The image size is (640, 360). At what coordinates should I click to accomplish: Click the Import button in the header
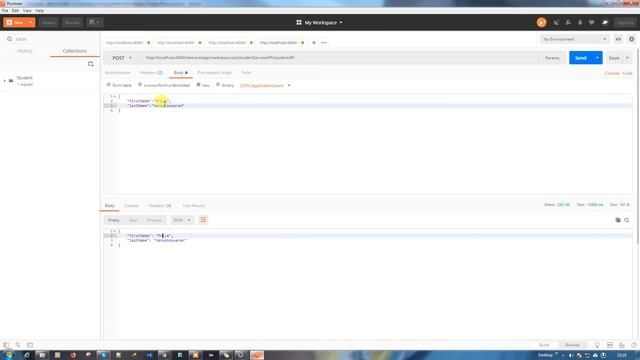click(x=49, y=22)
